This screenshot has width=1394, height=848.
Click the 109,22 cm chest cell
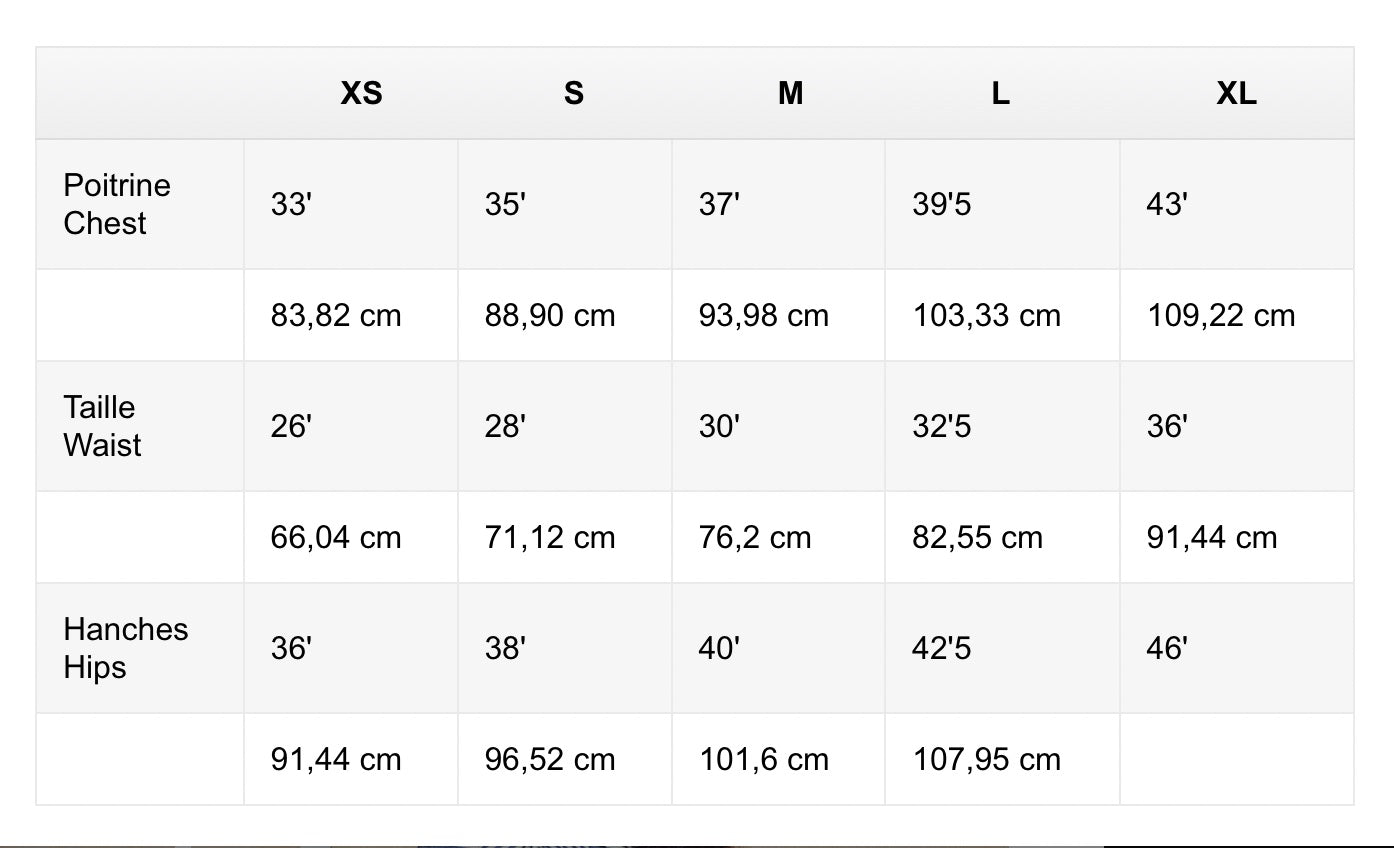[1220, 316]
